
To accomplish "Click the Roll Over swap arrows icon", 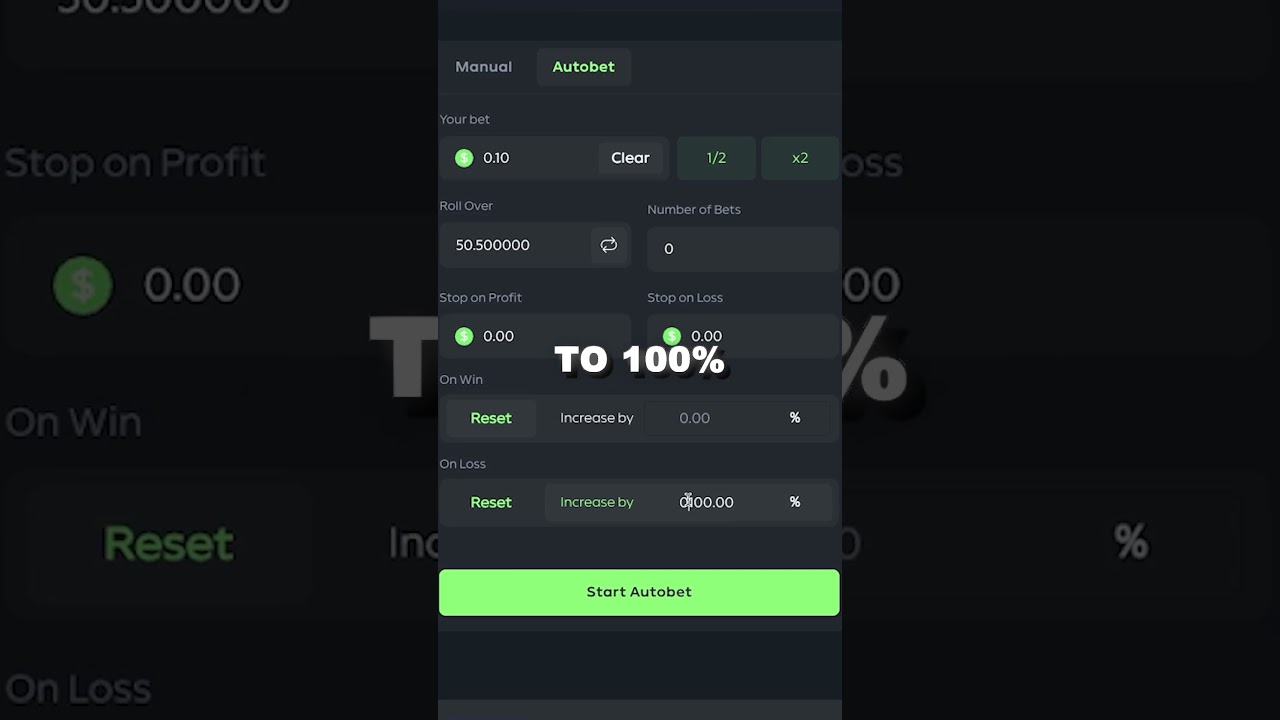I will pos(608,245).
